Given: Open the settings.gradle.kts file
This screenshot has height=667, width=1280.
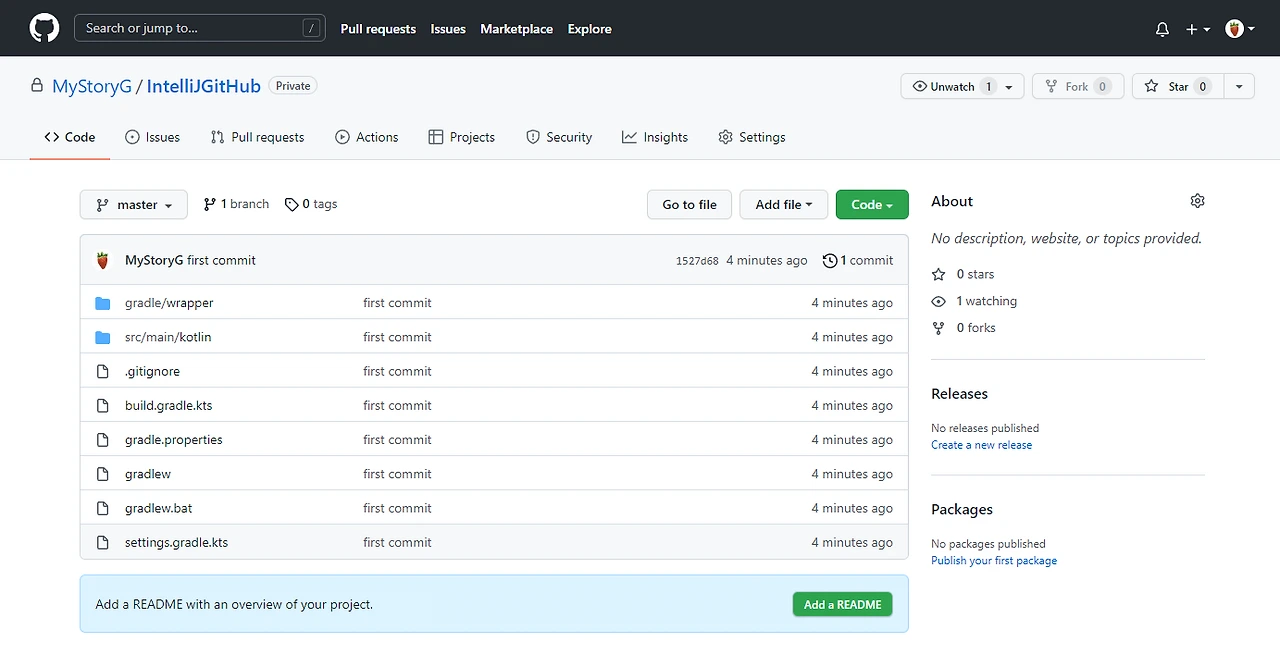Looking at the screenshot, I should coord(176,542).
